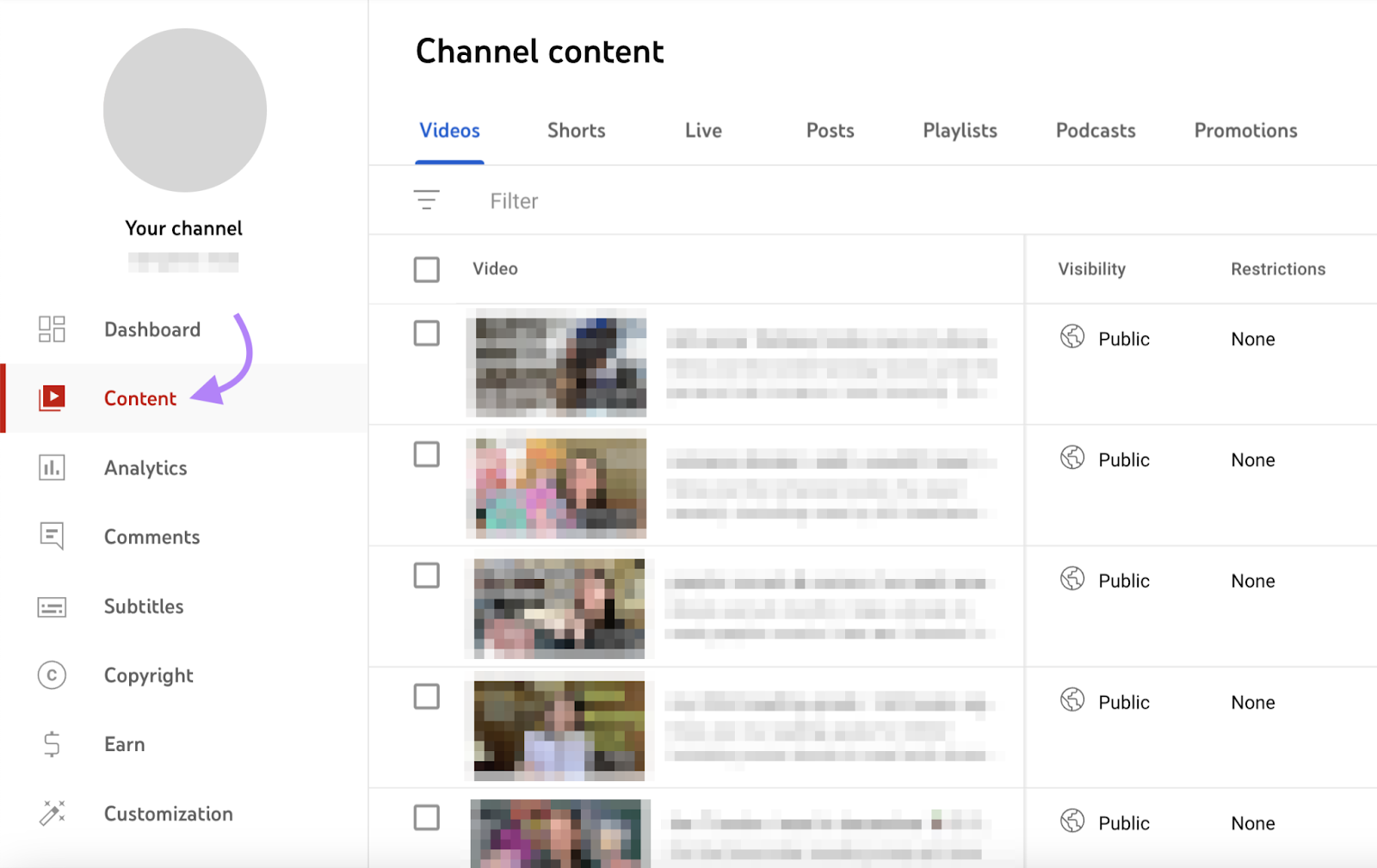The width and height of the screenshot is (1377, 868).
Task: Open the Promotions tab
Action: tap(1244, 130)
